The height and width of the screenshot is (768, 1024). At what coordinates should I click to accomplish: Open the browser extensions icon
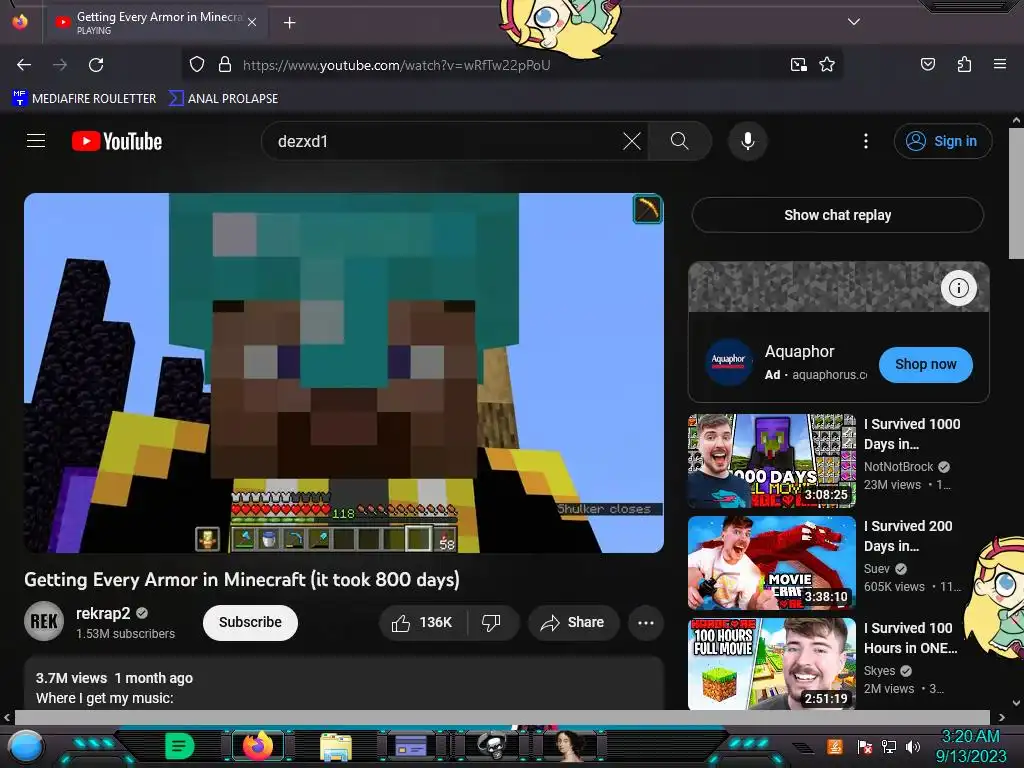[964, 65]
